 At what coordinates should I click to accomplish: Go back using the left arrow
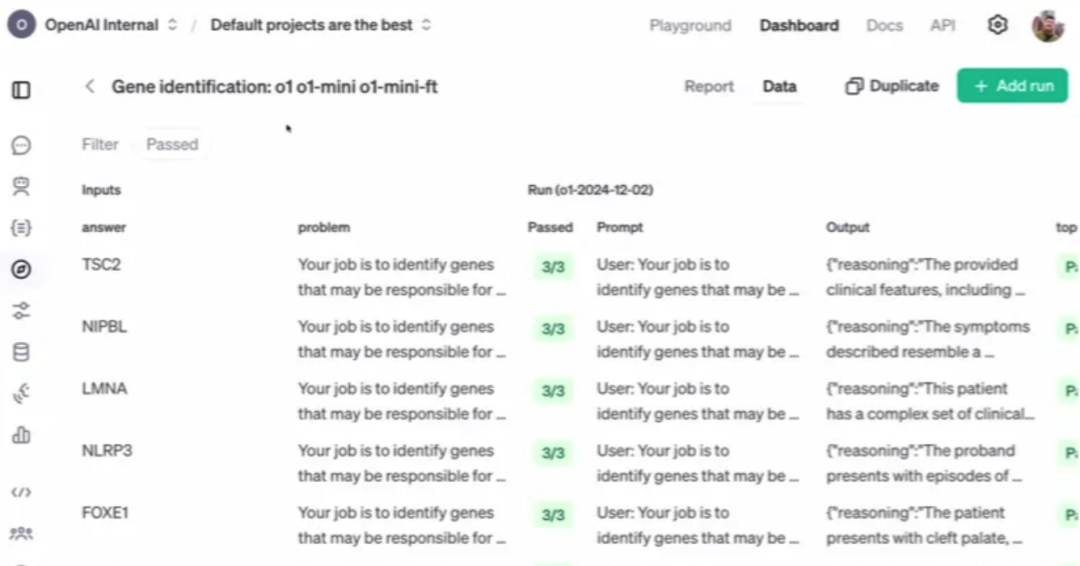(90, 87)
